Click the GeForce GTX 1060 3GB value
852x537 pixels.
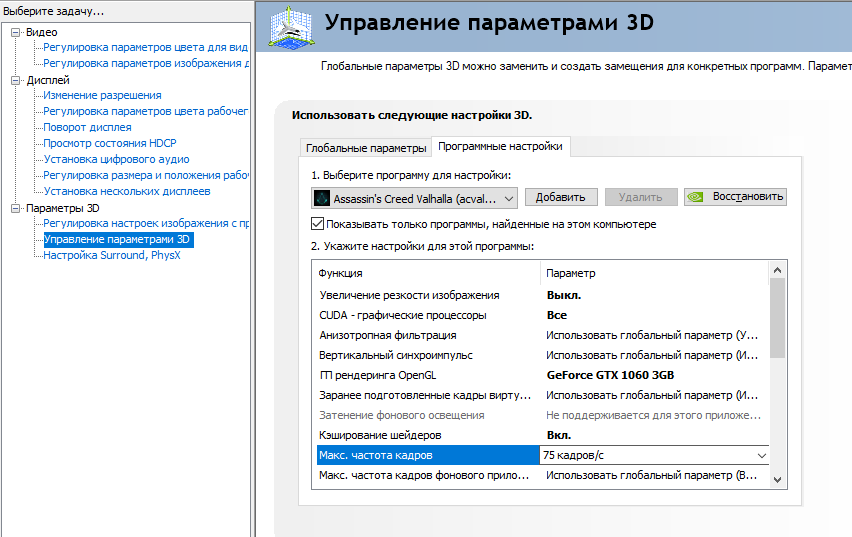tap(610, 375)
